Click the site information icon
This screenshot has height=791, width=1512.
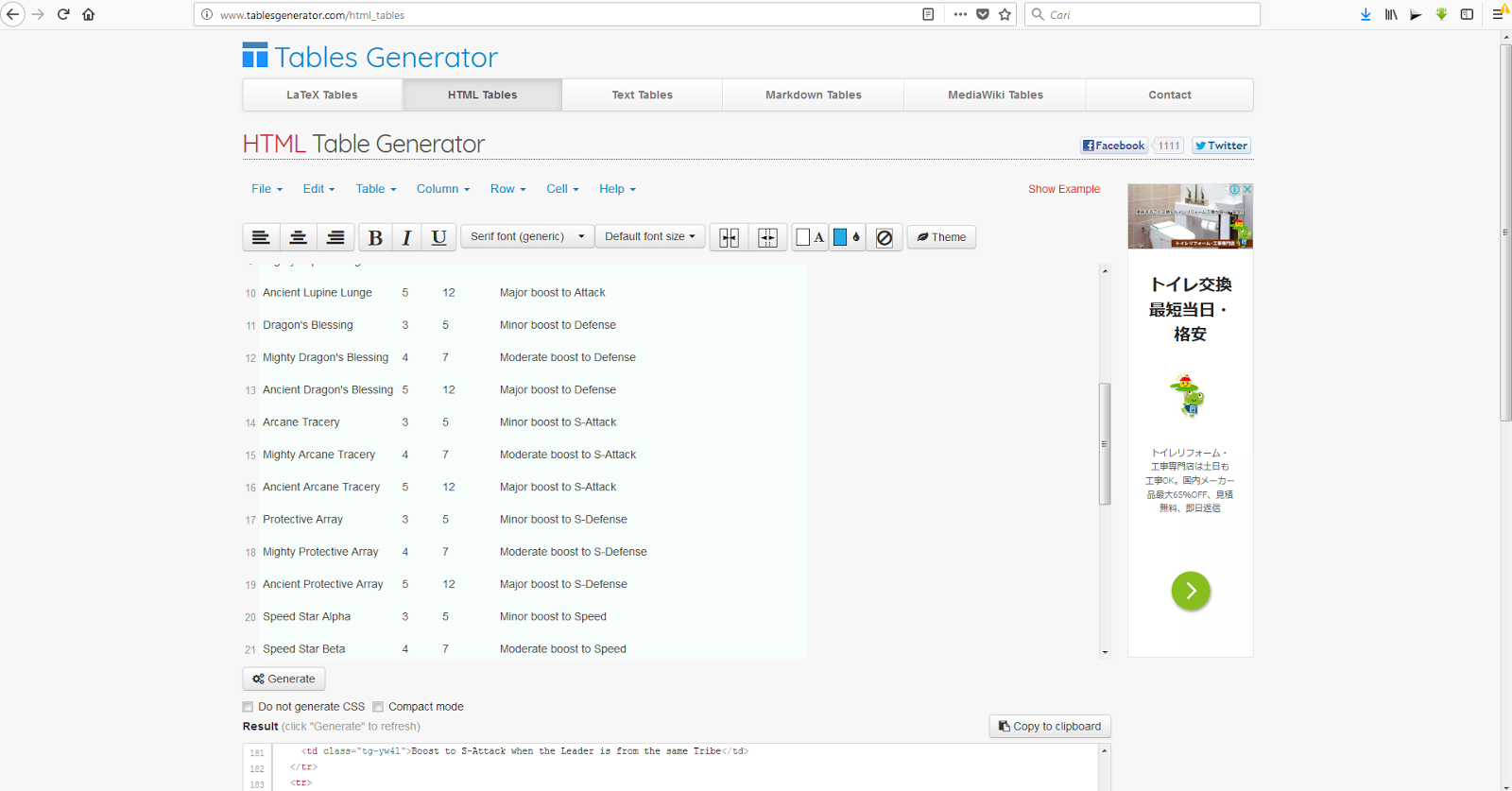tap(207, 14)
